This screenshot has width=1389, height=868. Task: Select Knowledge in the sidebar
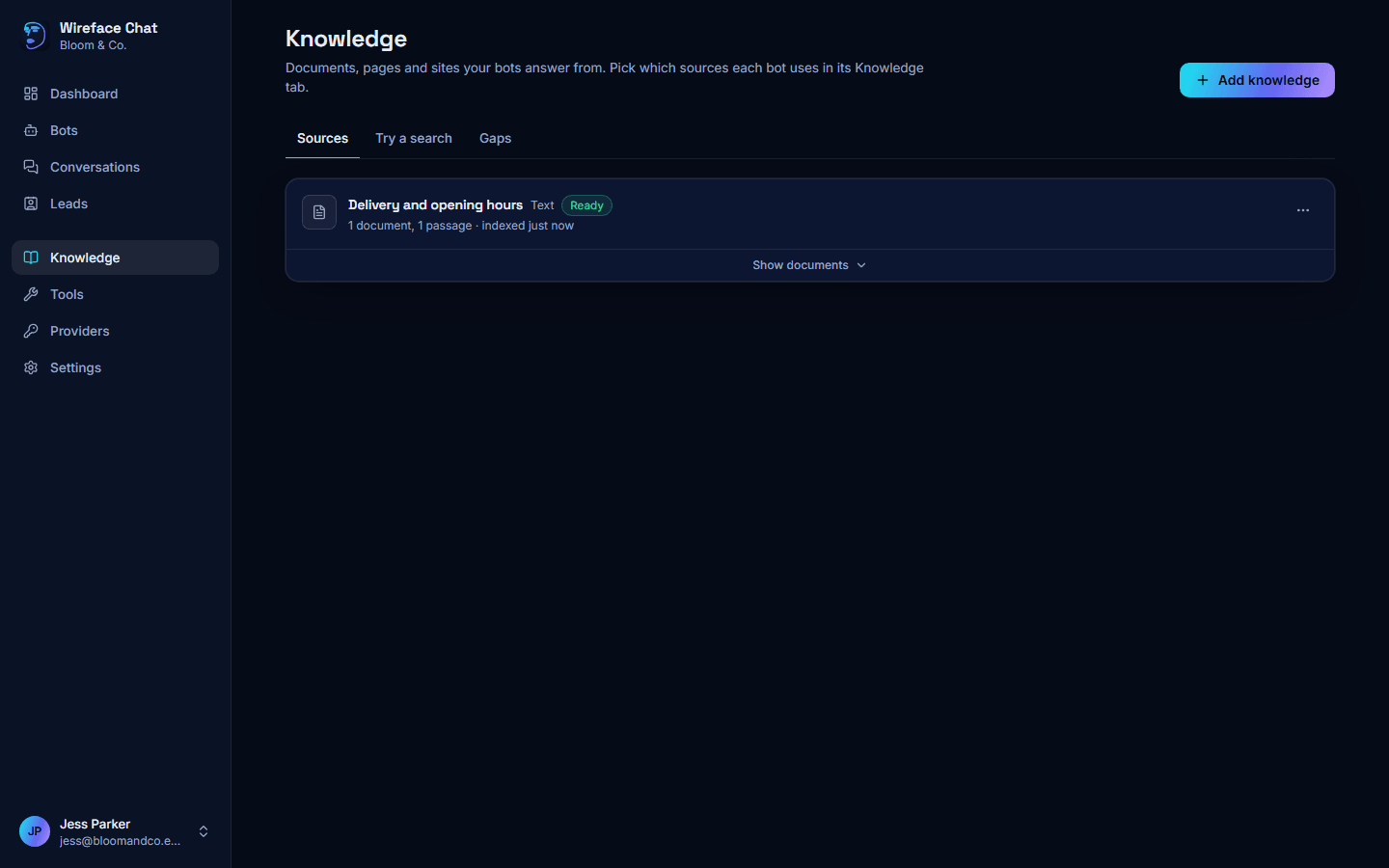[115, 258]
